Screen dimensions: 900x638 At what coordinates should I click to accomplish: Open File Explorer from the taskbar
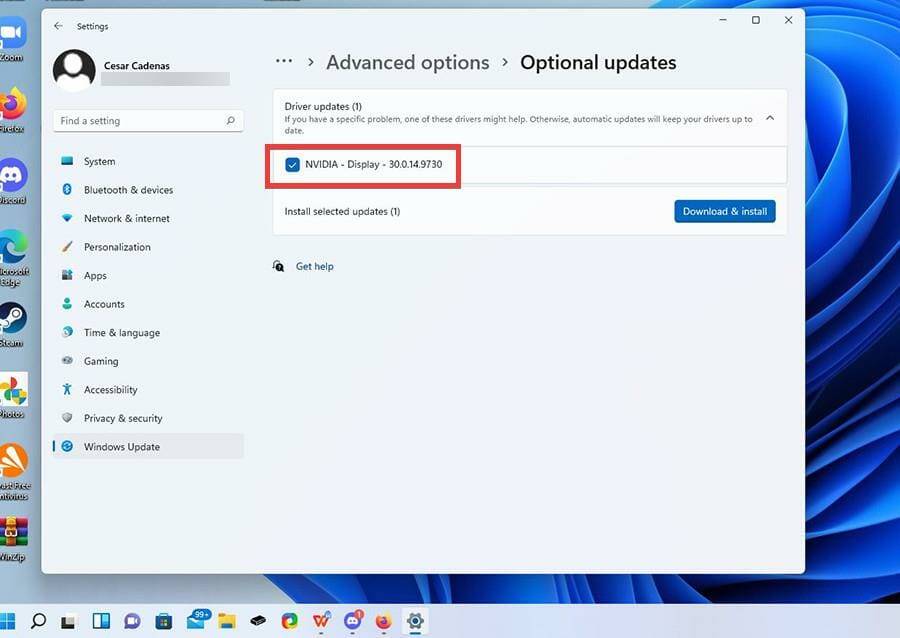[227, 621]
